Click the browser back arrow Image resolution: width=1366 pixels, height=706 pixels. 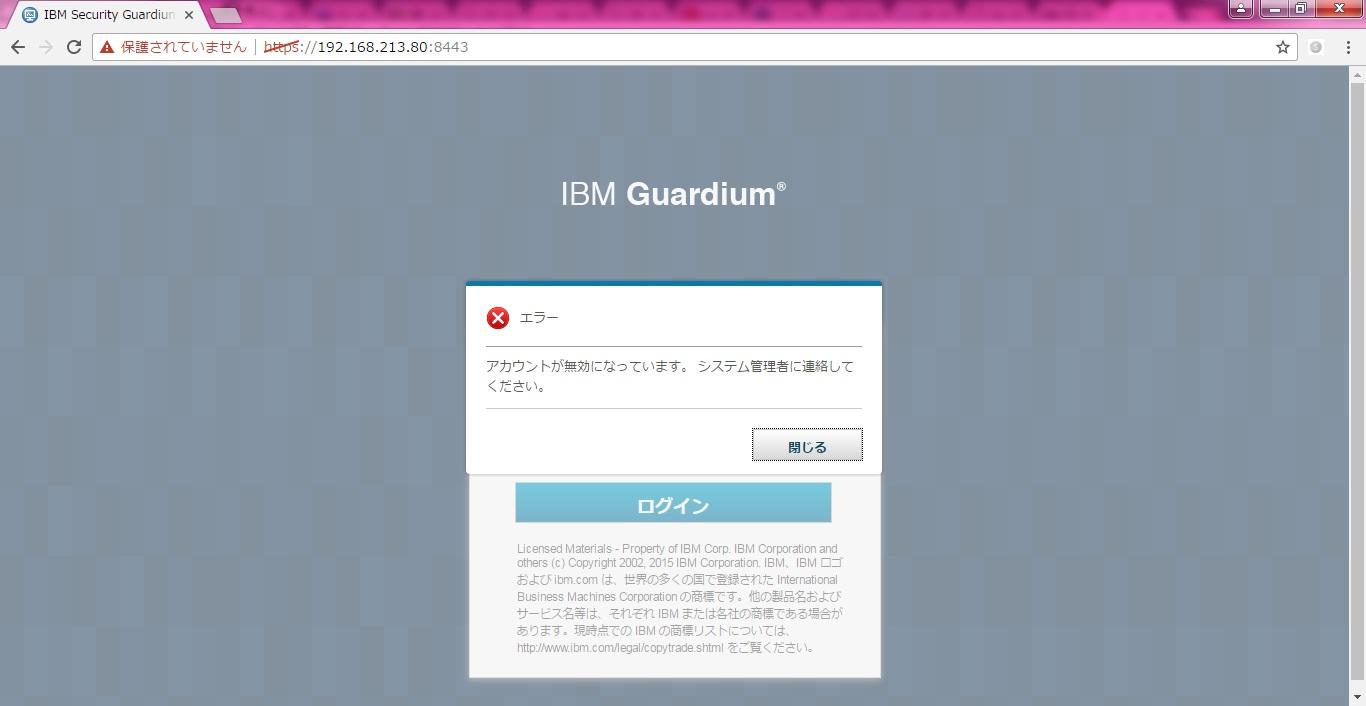pyautogui.click(x=18, y=47)
